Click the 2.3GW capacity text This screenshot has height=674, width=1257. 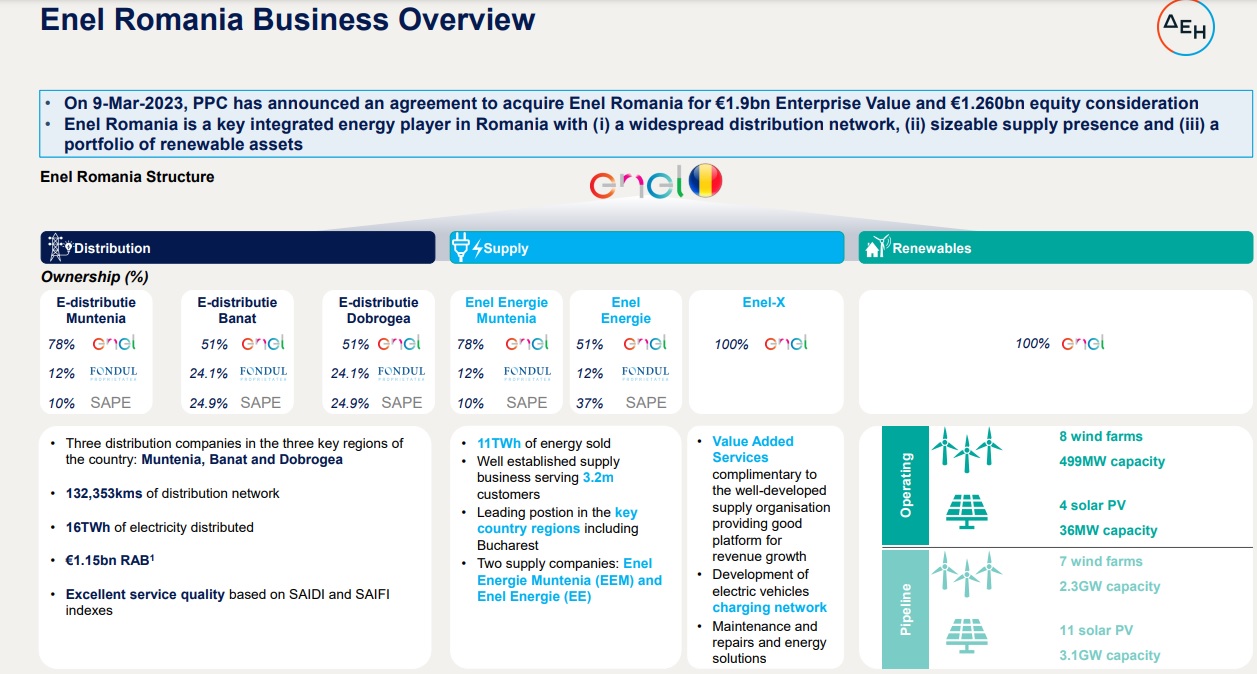click(x=1110, y=586)
